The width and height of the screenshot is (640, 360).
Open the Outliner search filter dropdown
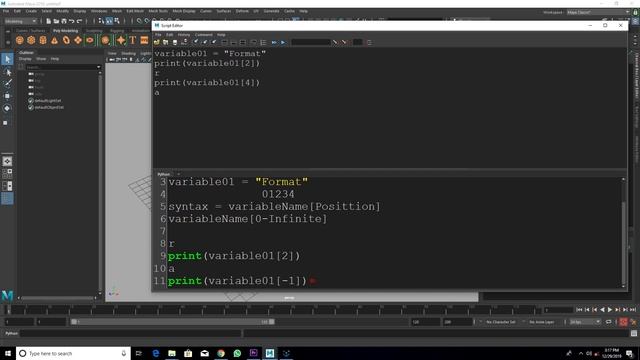pyautogui.click(x=99, y=67)
